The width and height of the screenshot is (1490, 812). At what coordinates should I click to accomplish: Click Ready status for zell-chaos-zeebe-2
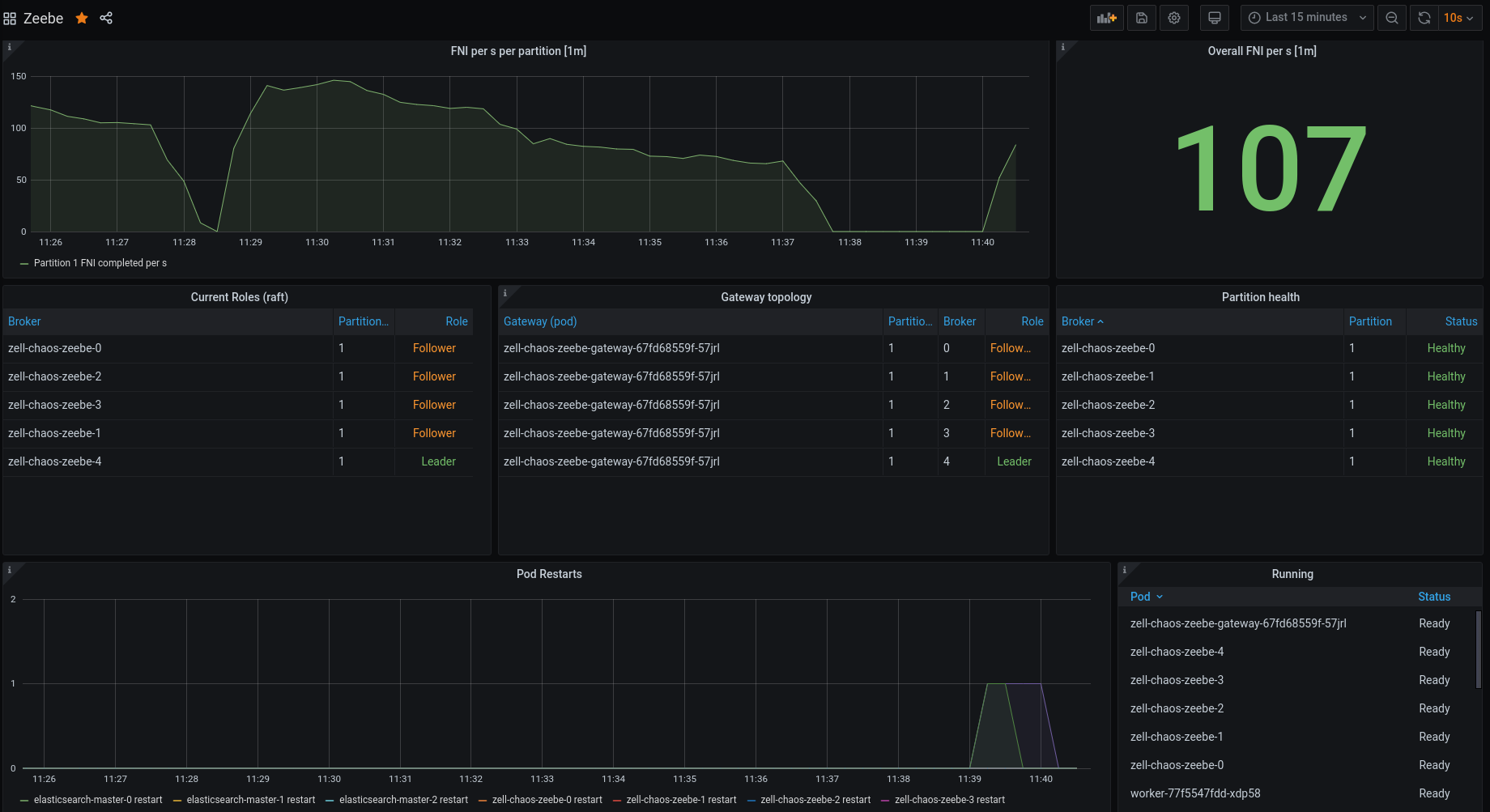click(1434, 708)
